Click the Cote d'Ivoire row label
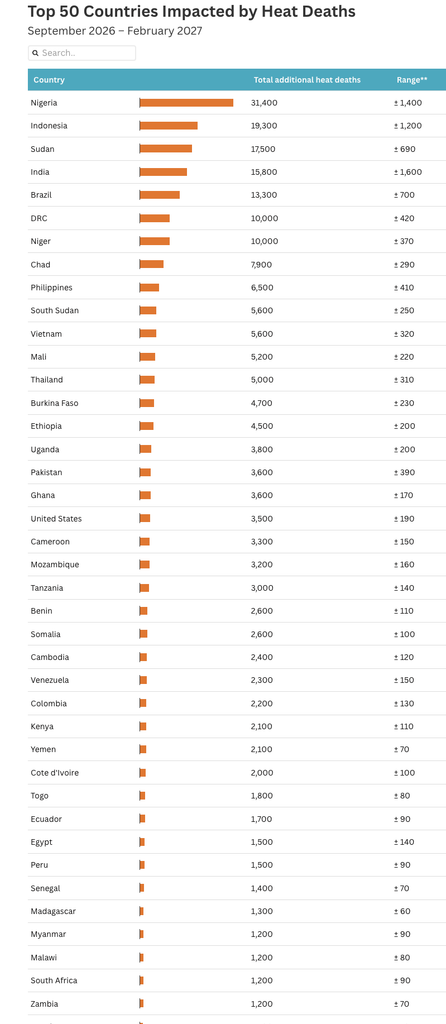 click(55, 773)
